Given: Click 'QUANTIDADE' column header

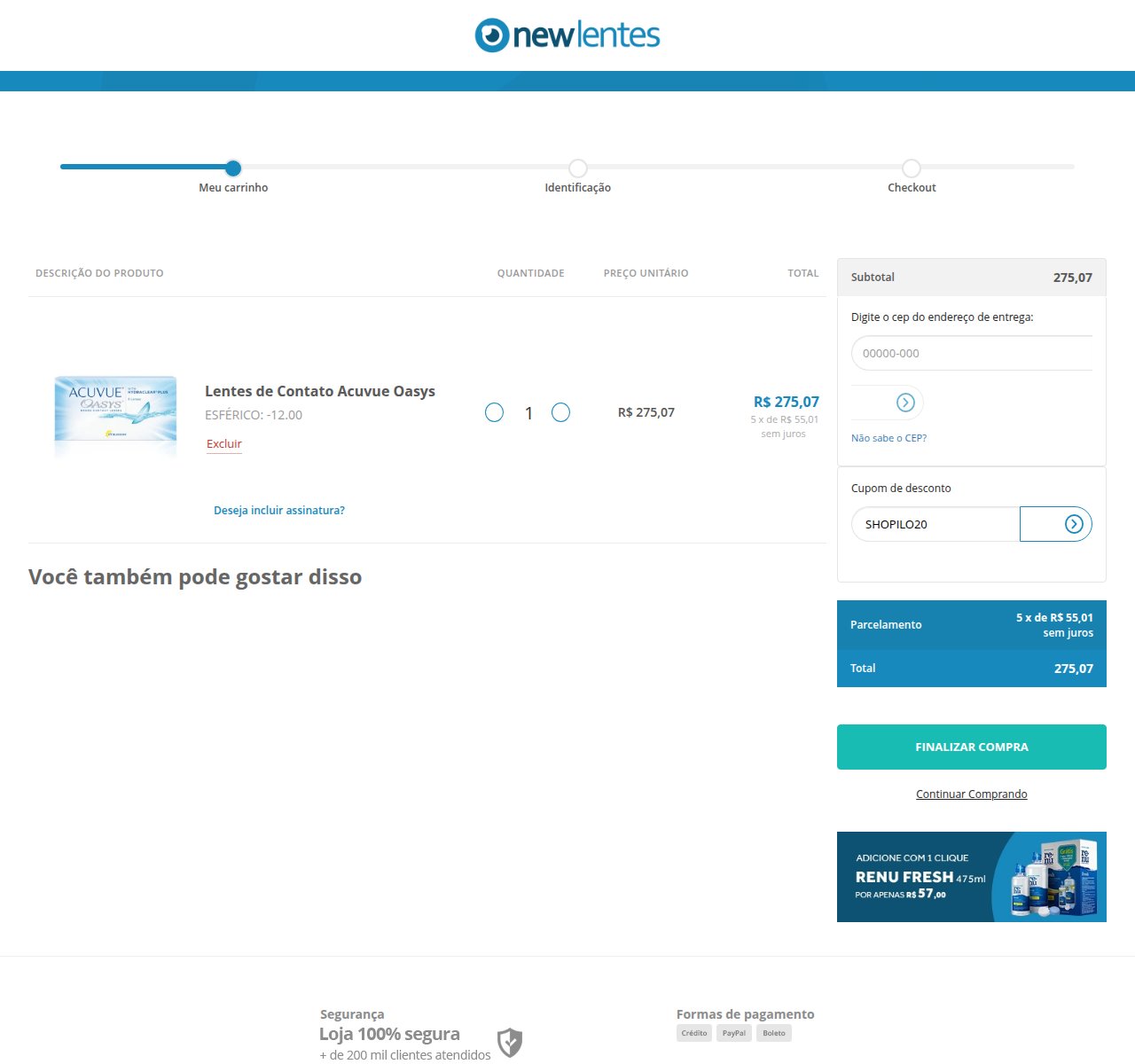Looking at the screenshot, I should click(530, 273).
